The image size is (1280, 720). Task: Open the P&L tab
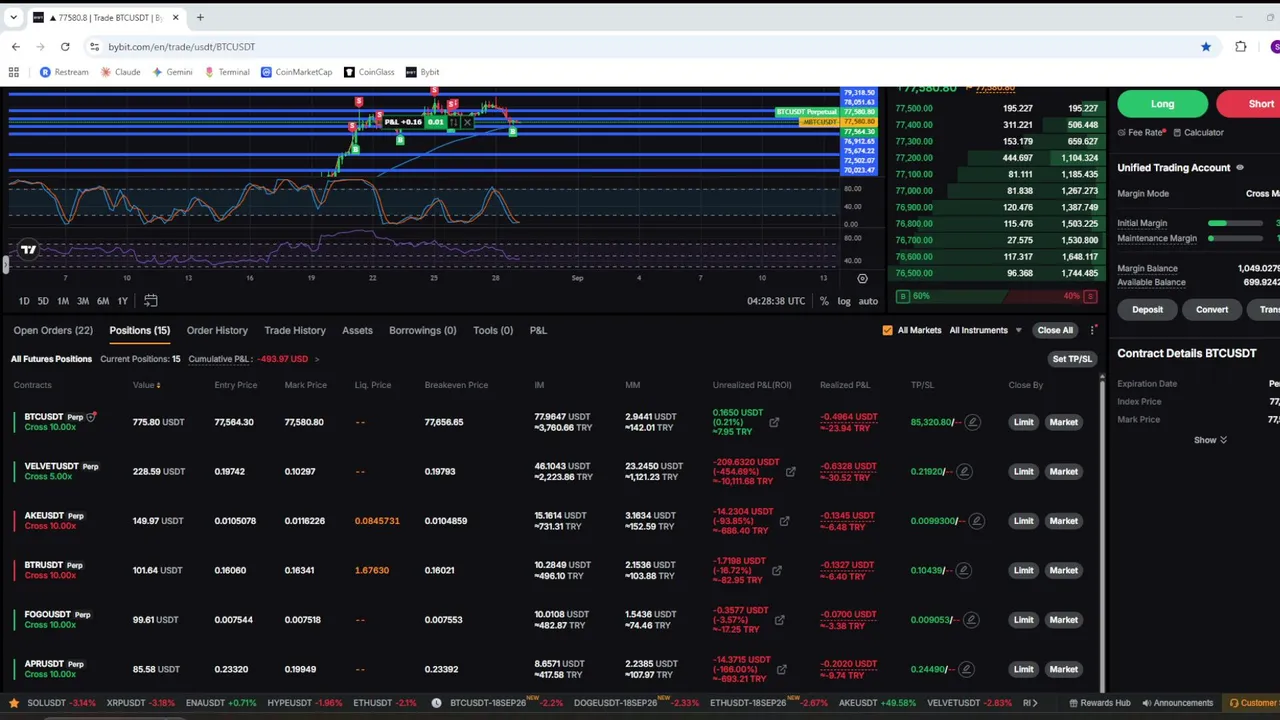point(538,330)
